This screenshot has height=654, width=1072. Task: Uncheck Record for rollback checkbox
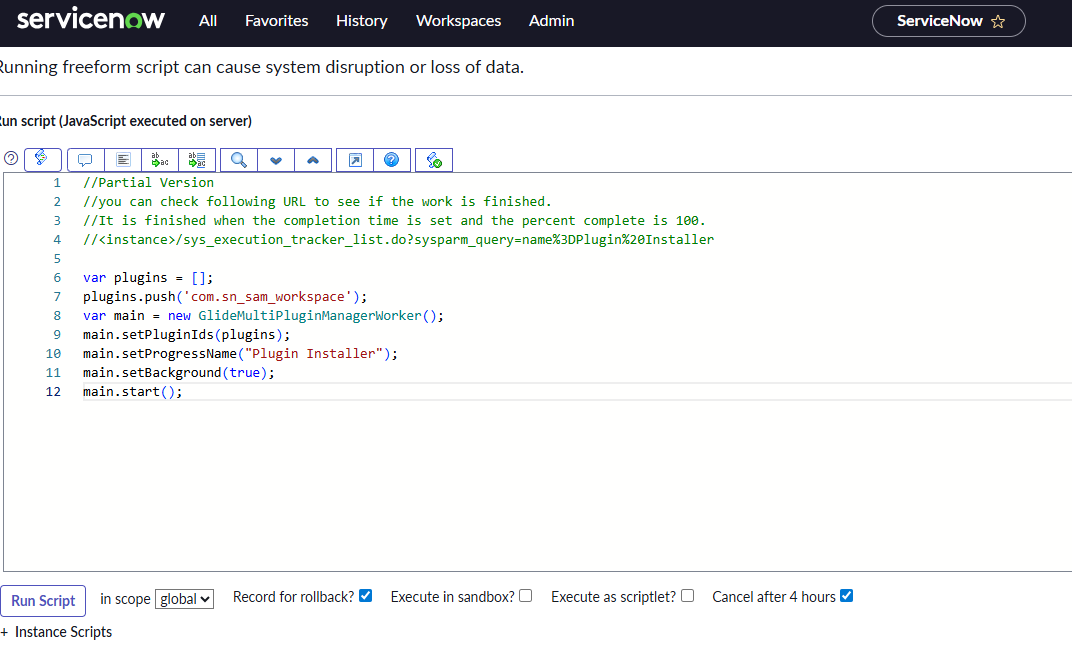[x=365, y=596]
